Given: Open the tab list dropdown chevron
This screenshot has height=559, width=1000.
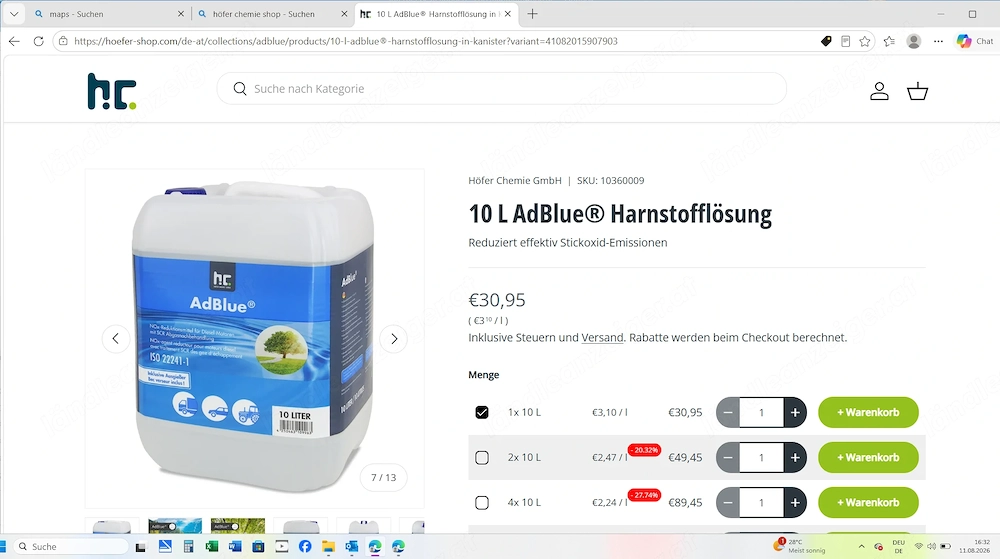Looking at the screenshot, I should tap(14, 13).
